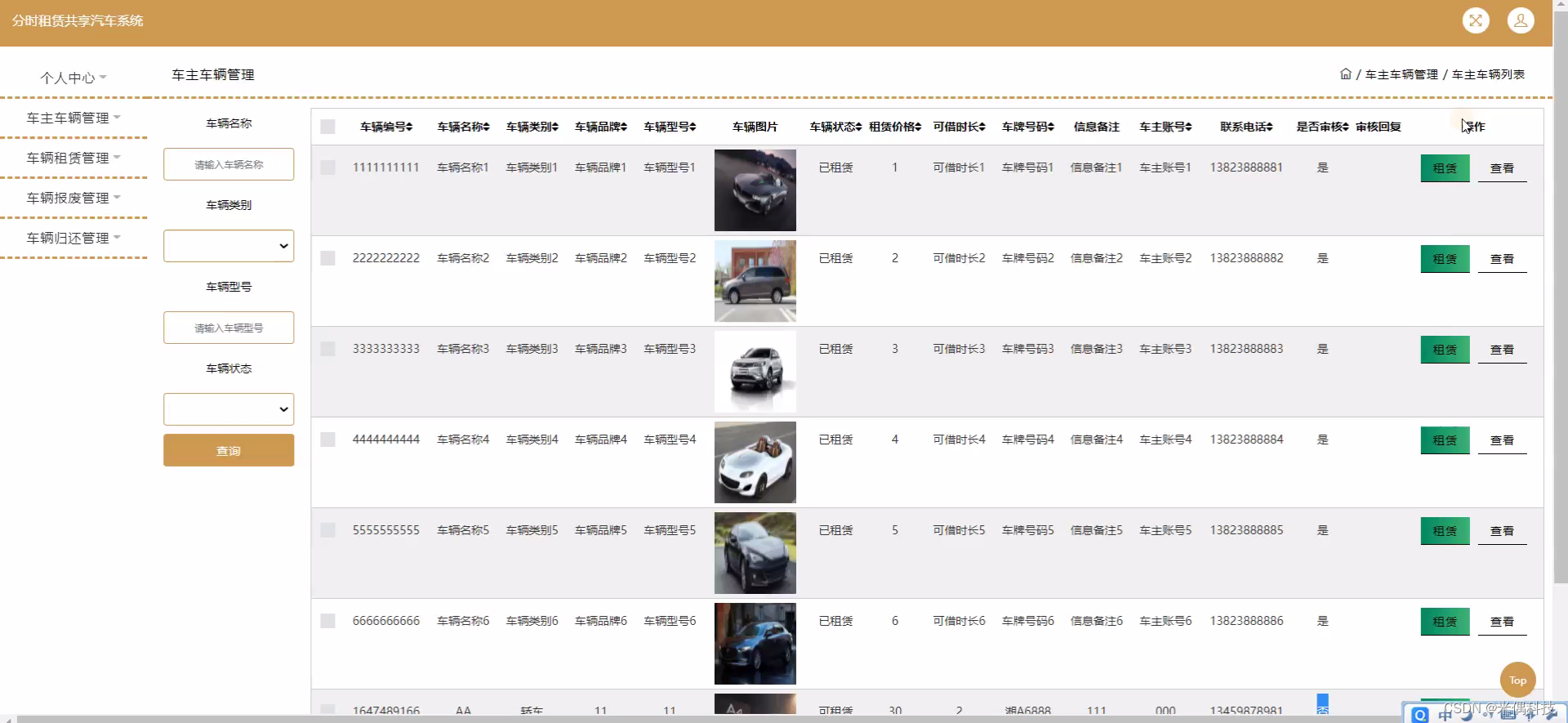1568x723 pixels.
Task: Open blue car thumbnail of vehicle 6666666666
Action: coord(755,644)
